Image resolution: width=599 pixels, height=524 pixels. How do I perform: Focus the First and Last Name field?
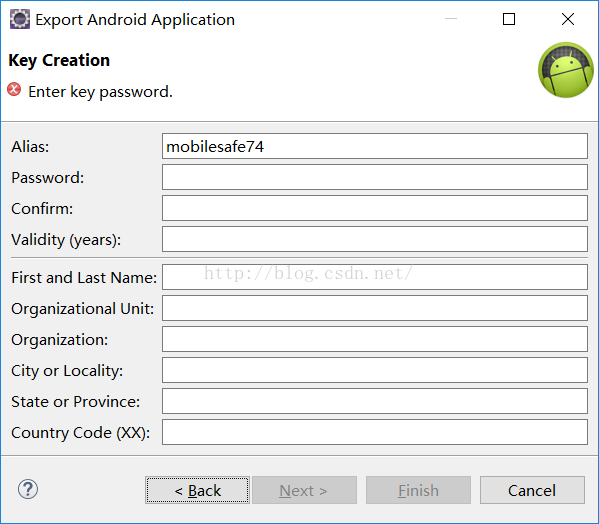pyautogui.click(x=375, y=277)
